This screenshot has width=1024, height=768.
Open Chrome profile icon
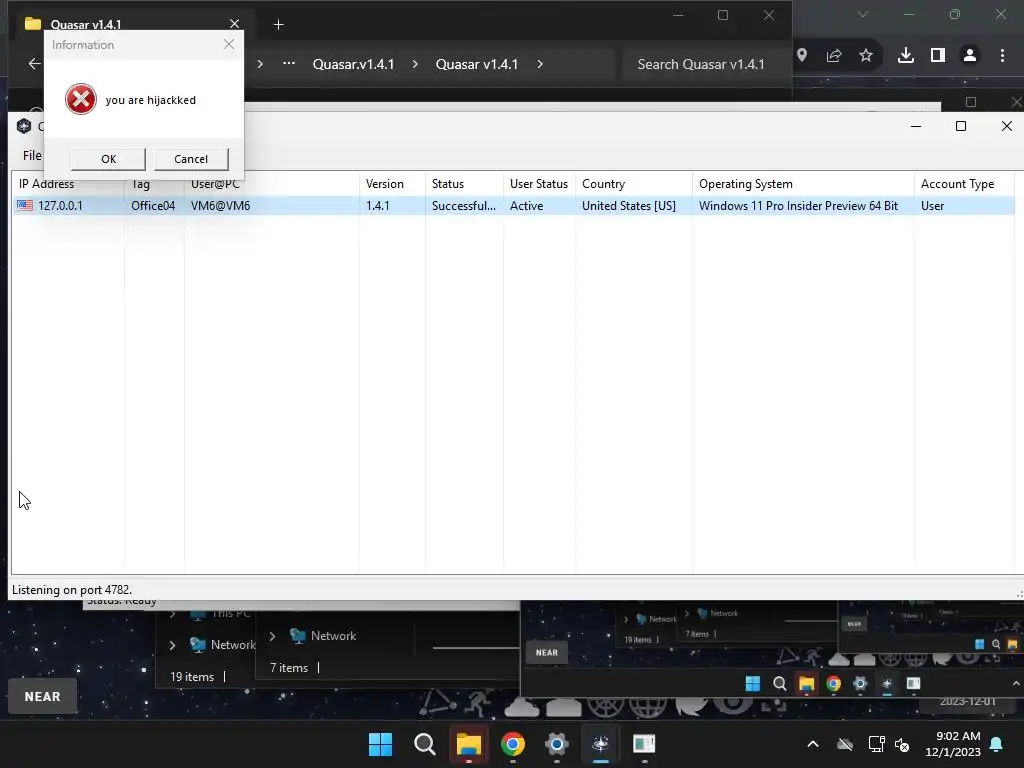point(970,56)
